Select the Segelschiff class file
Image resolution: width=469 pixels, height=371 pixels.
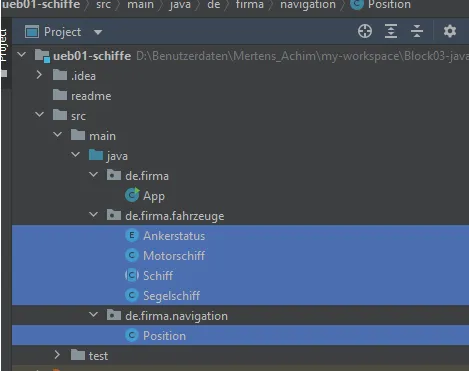[x=171, y=296]
